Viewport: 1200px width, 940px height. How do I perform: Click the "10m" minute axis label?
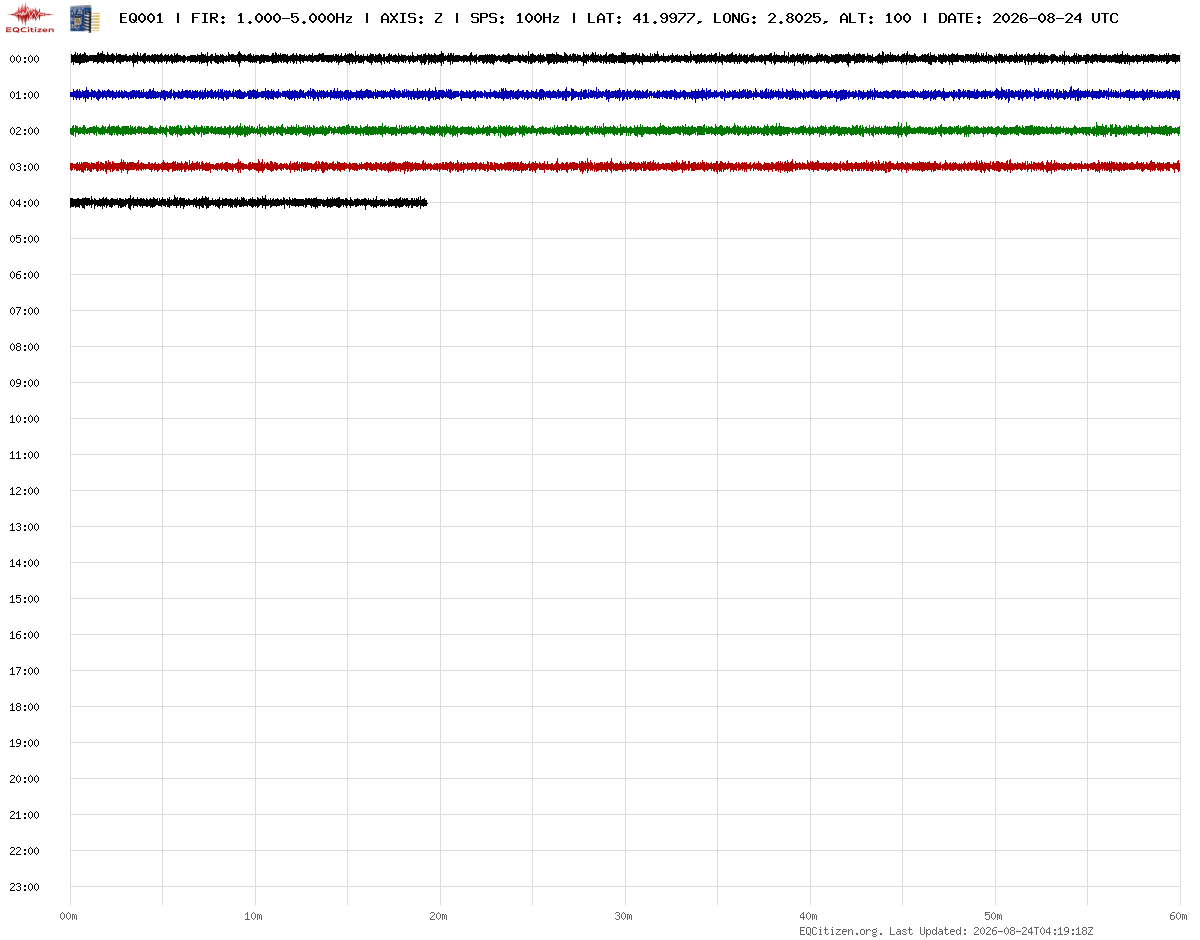pos(254,916)
